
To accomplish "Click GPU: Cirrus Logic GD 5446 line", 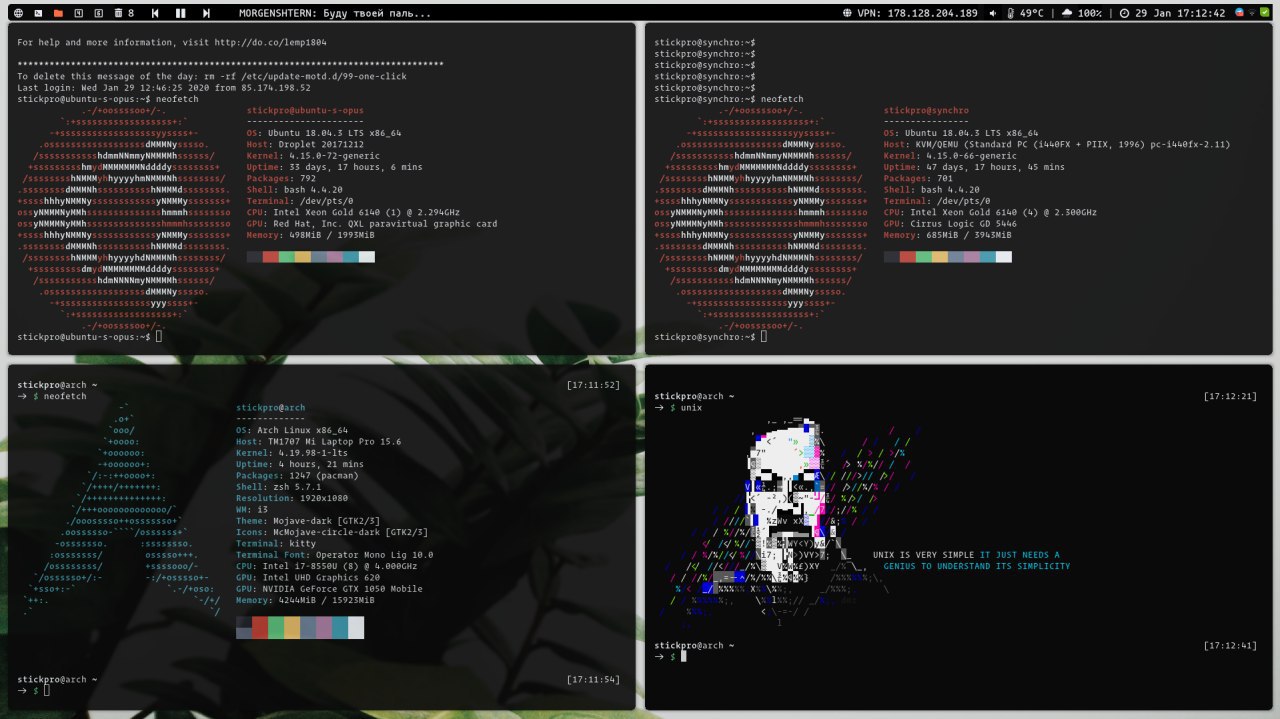I will pos(950,223).
